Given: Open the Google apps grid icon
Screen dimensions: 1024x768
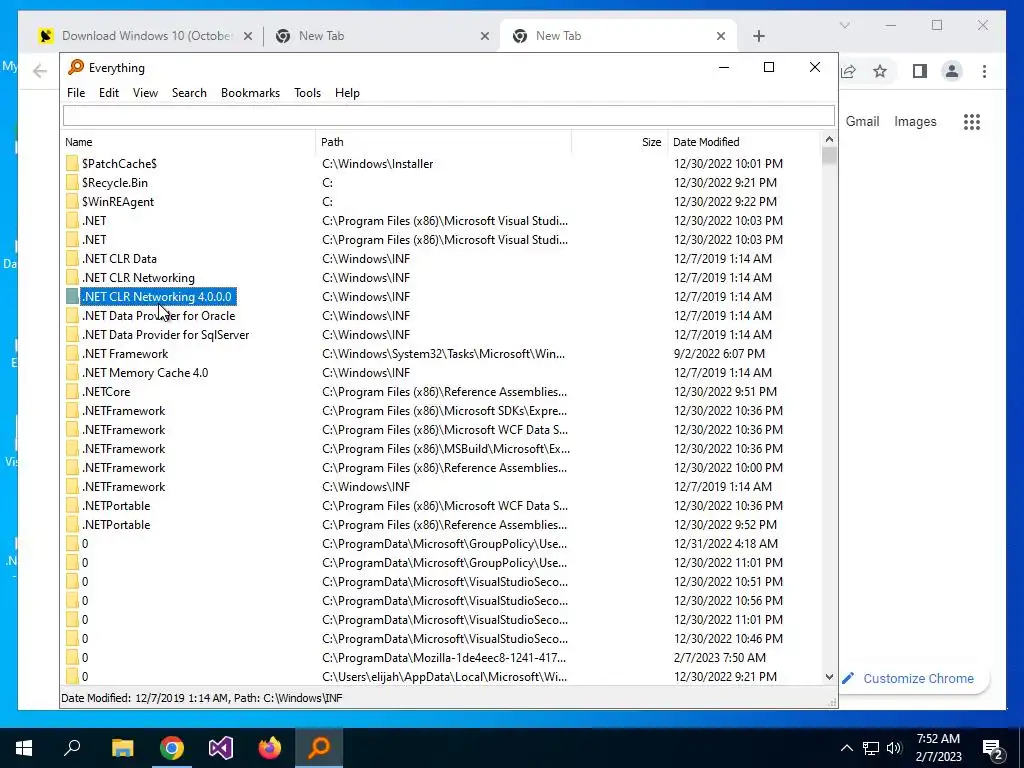Looking at the screenshot, I should [x=972, y=121].
